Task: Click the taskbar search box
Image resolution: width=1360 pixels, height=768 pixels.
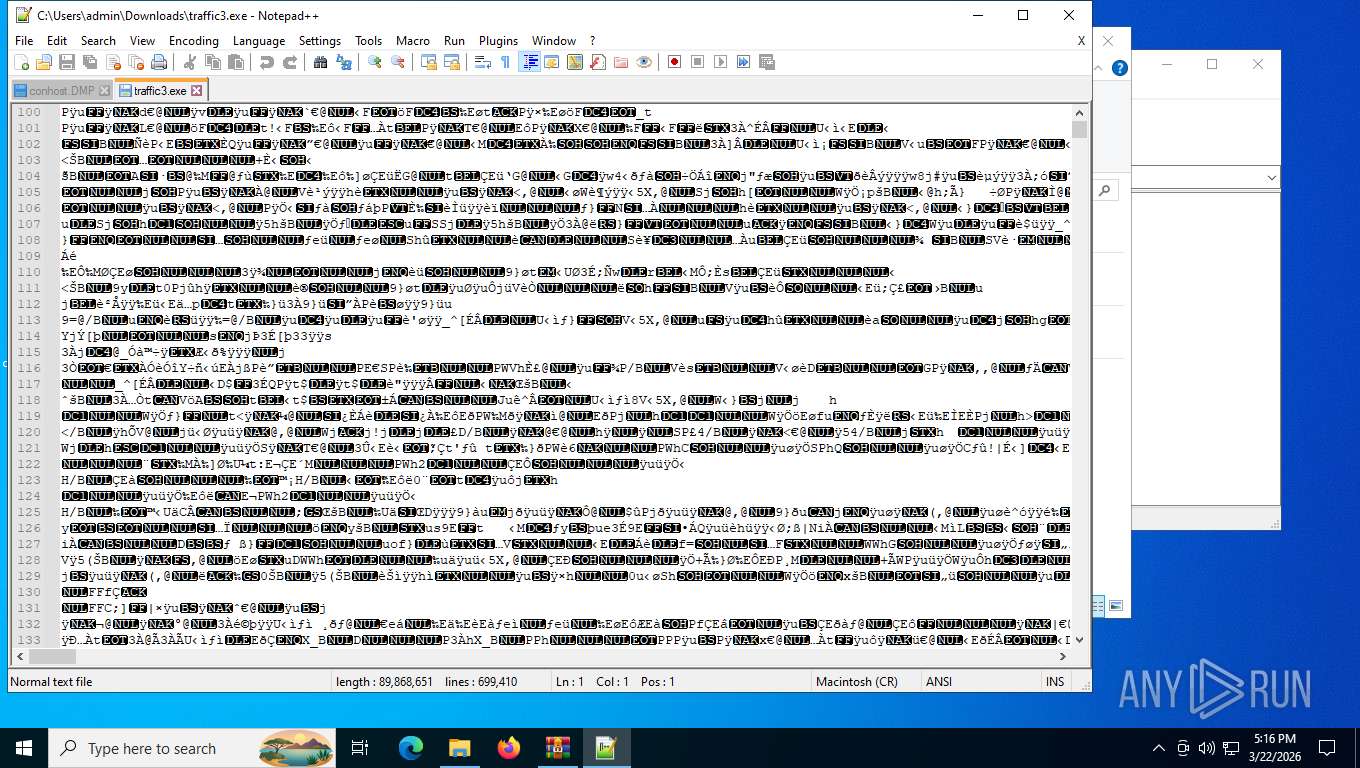Action: click(x=191, y=748)
